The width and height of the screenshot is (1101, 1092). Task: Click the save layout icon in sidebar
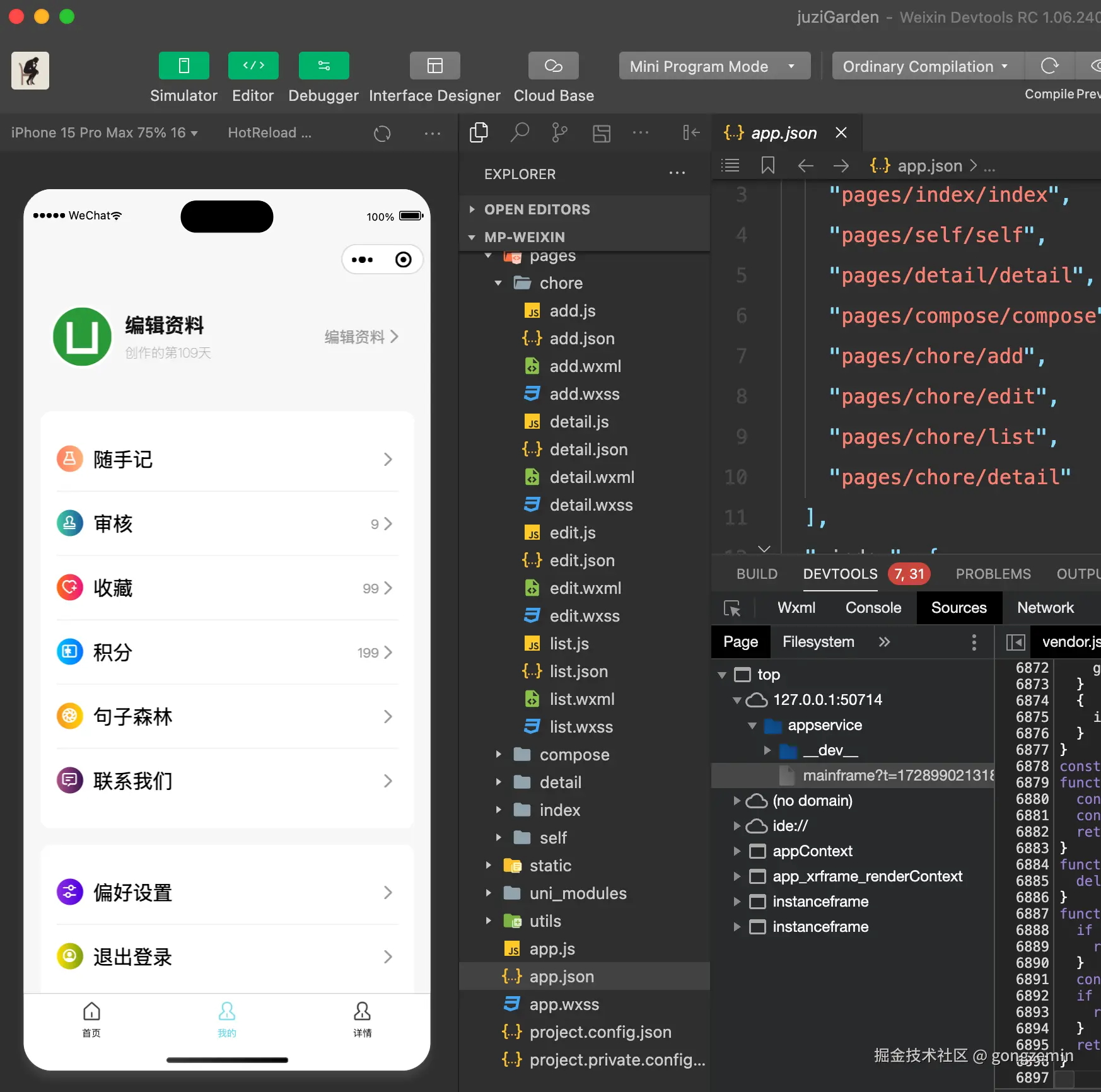(x=602, y=133)
